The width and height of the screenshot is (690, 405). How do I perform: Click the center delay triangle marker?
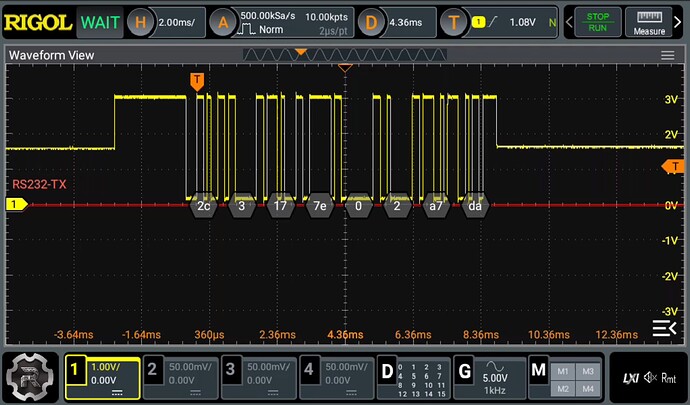[x=345, y=68]
